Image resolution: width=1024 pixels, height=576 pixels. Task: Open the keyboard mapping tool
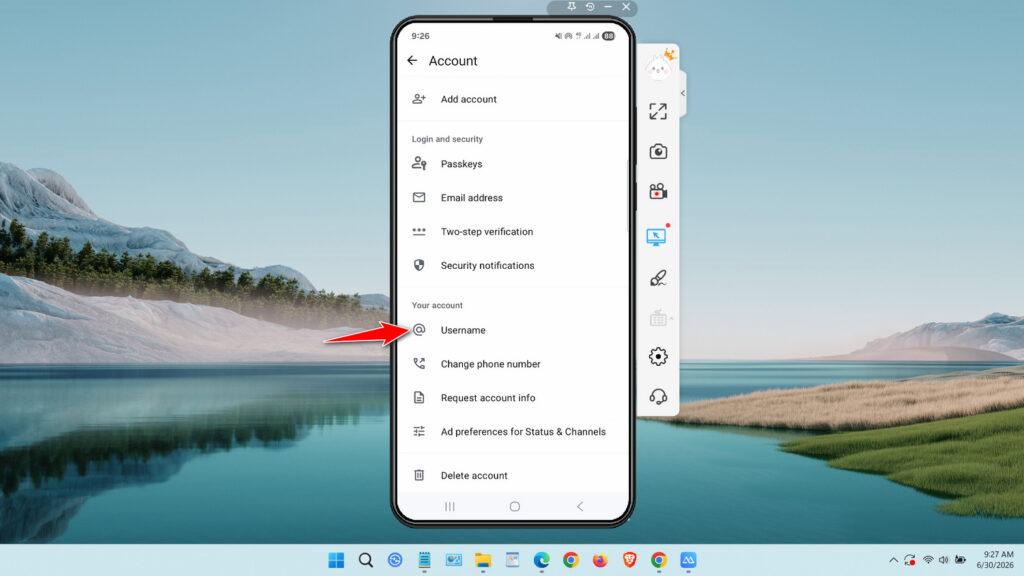click(658, 318)
